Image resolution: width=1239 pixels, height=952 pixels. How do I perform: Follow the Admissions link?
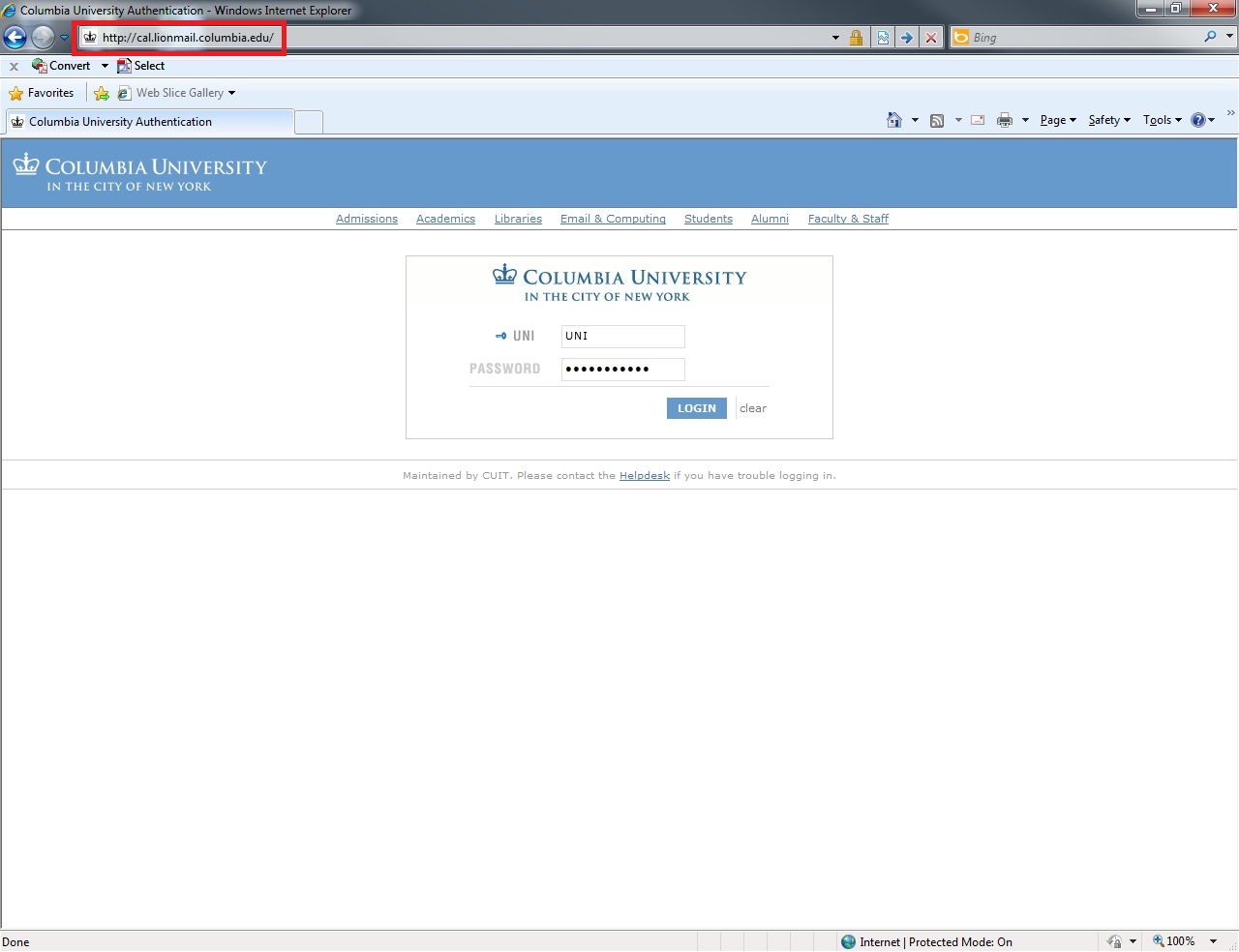(367, 219)
